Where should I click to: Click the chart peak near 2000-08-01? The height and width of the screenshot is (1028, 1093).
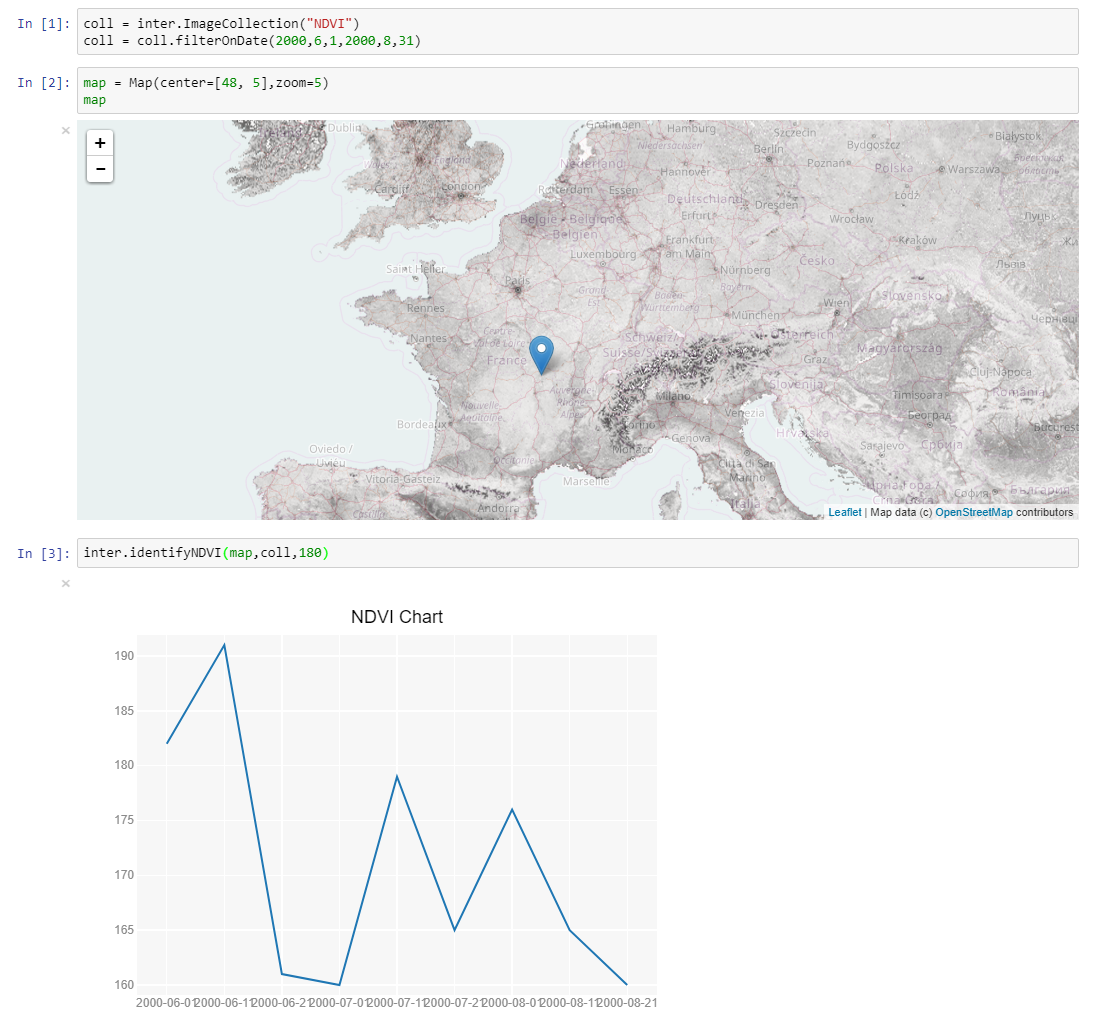pyautogui.click(x=512, y=809)
